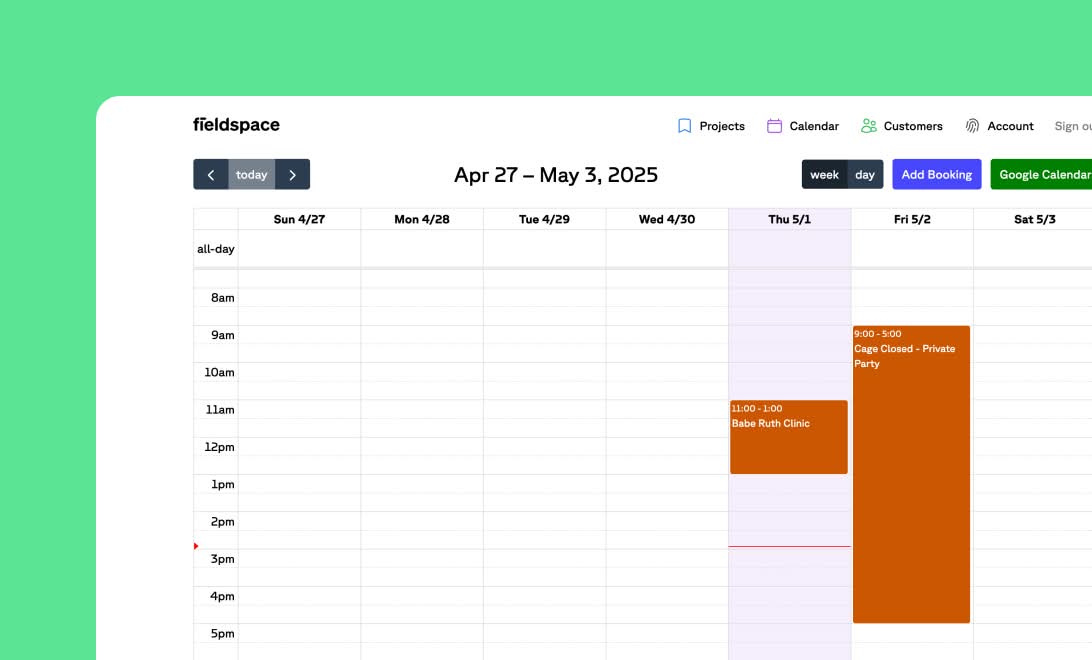Go to the previous week using the left chevron
The width and height of the screenshot is (1092, 660).
[211, 174]
